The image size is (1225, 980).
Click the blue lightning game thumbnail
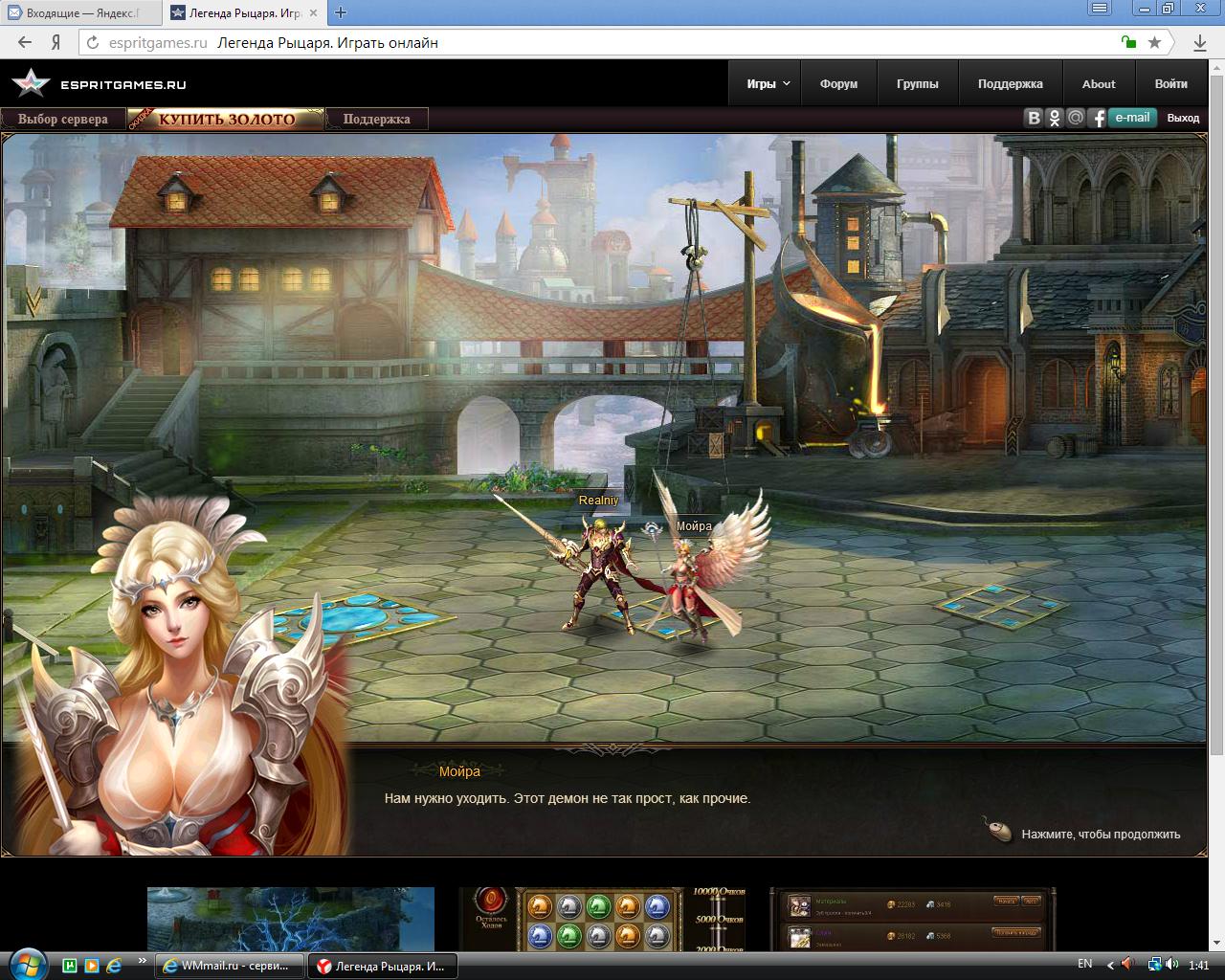click(290, 919)
